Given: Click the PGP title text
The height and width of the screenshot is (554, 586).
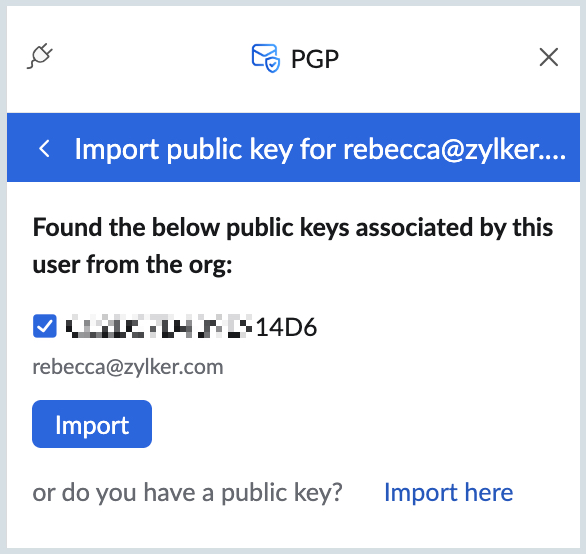Looking at the screenshot, I should (315, 59).
